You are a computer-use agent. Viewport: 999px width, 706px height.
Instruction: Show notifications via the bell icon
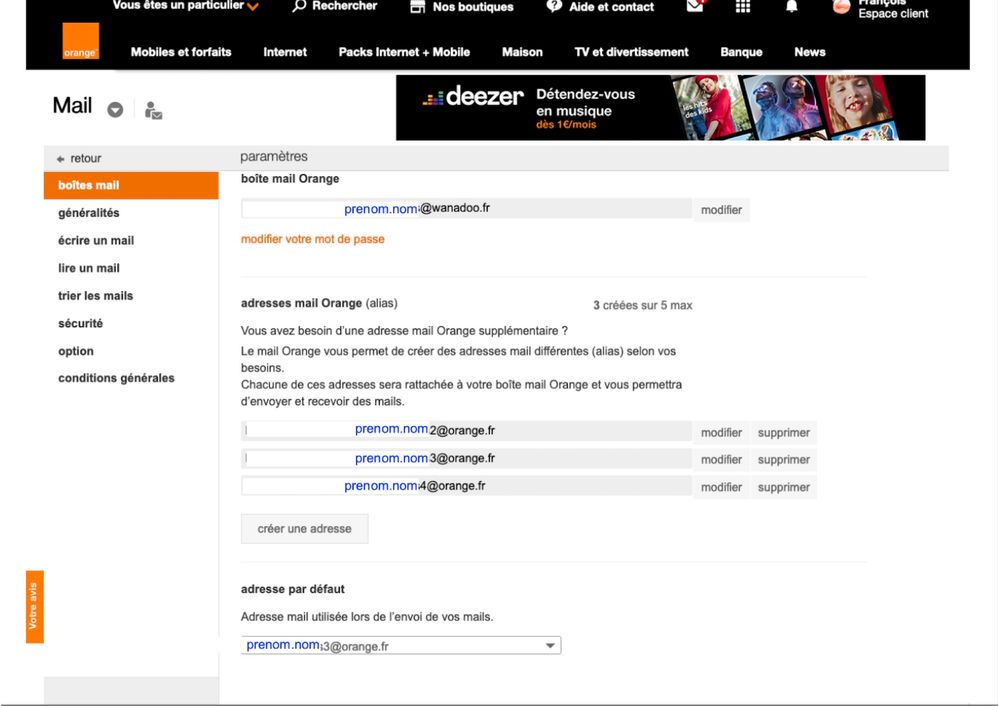(x=792, y=6)
